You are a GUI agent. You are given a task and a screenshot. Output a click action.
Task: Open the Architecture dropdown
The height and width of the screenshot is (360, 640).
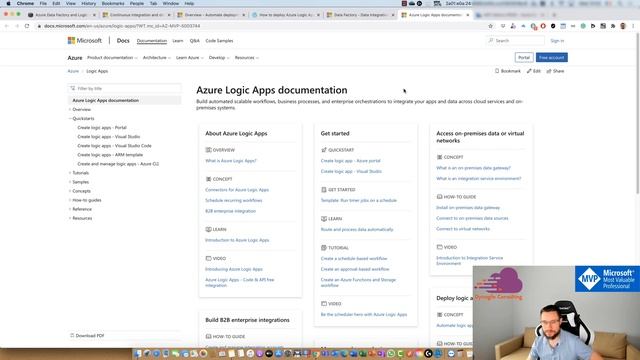click(x=157, y=58)
